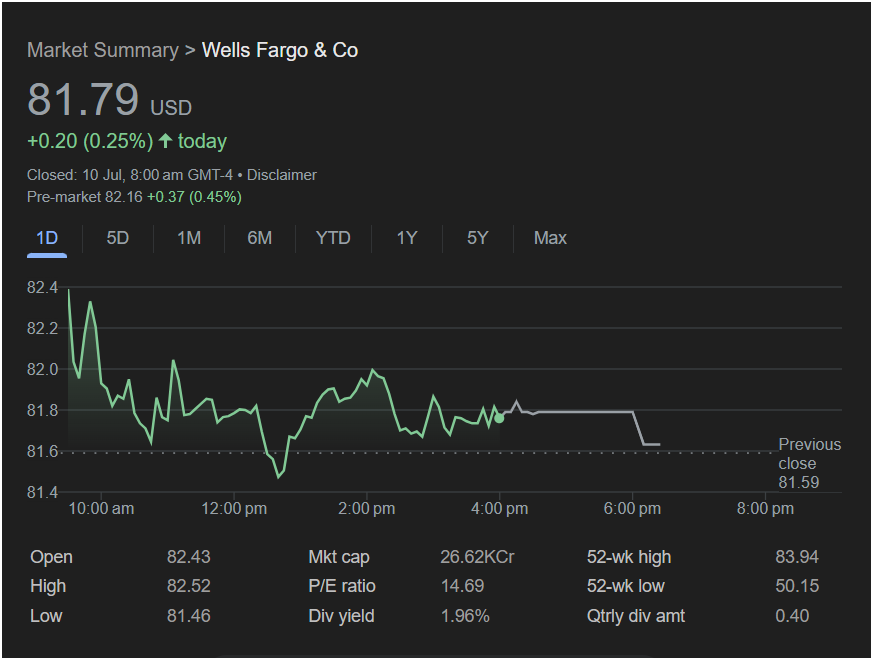Show the 1Y chart range

point(406,238)
